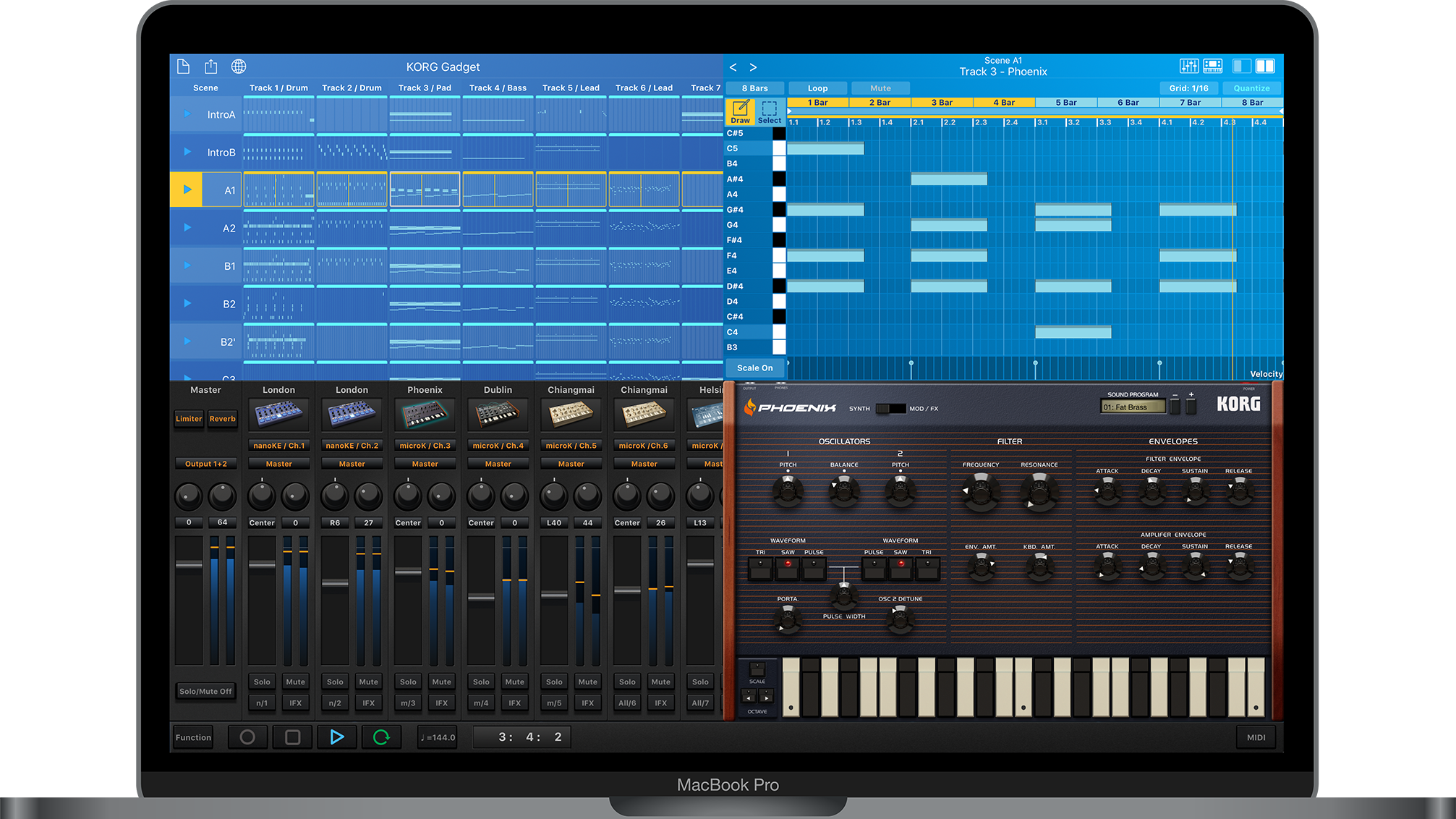Open IFX for the Phoenix track
This screenshot has width=1456, height=819.
coord(441,703)
